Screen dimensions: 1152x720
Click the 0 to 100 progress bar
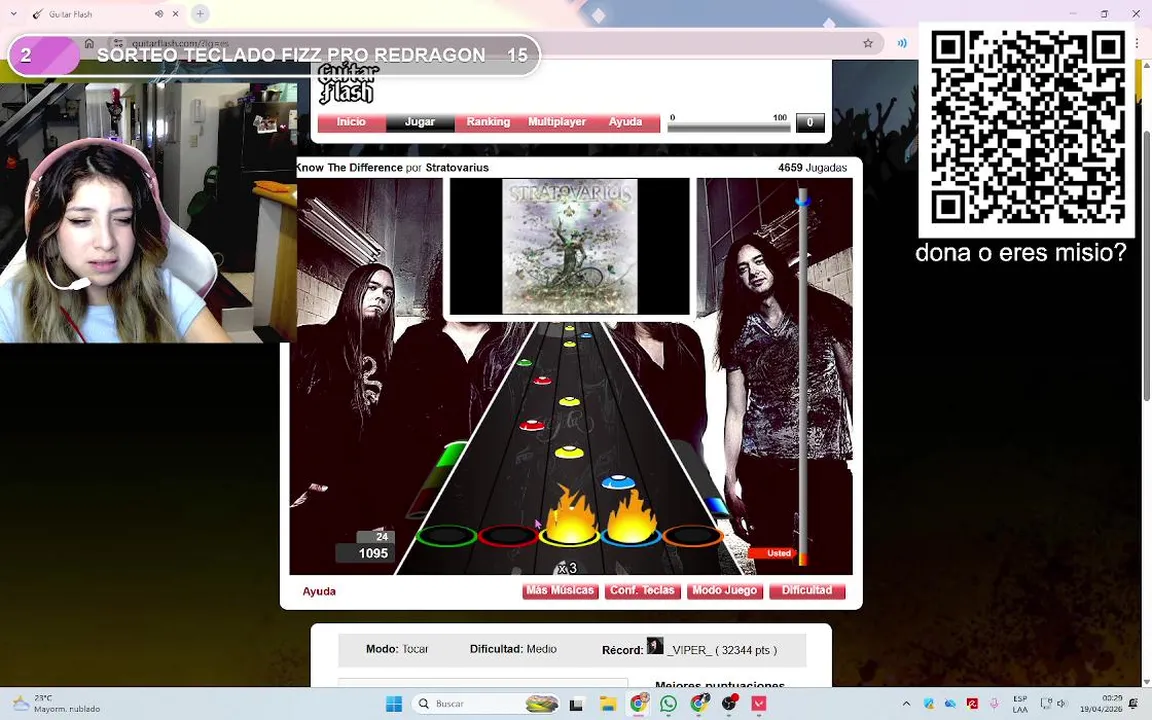(728, 127)
